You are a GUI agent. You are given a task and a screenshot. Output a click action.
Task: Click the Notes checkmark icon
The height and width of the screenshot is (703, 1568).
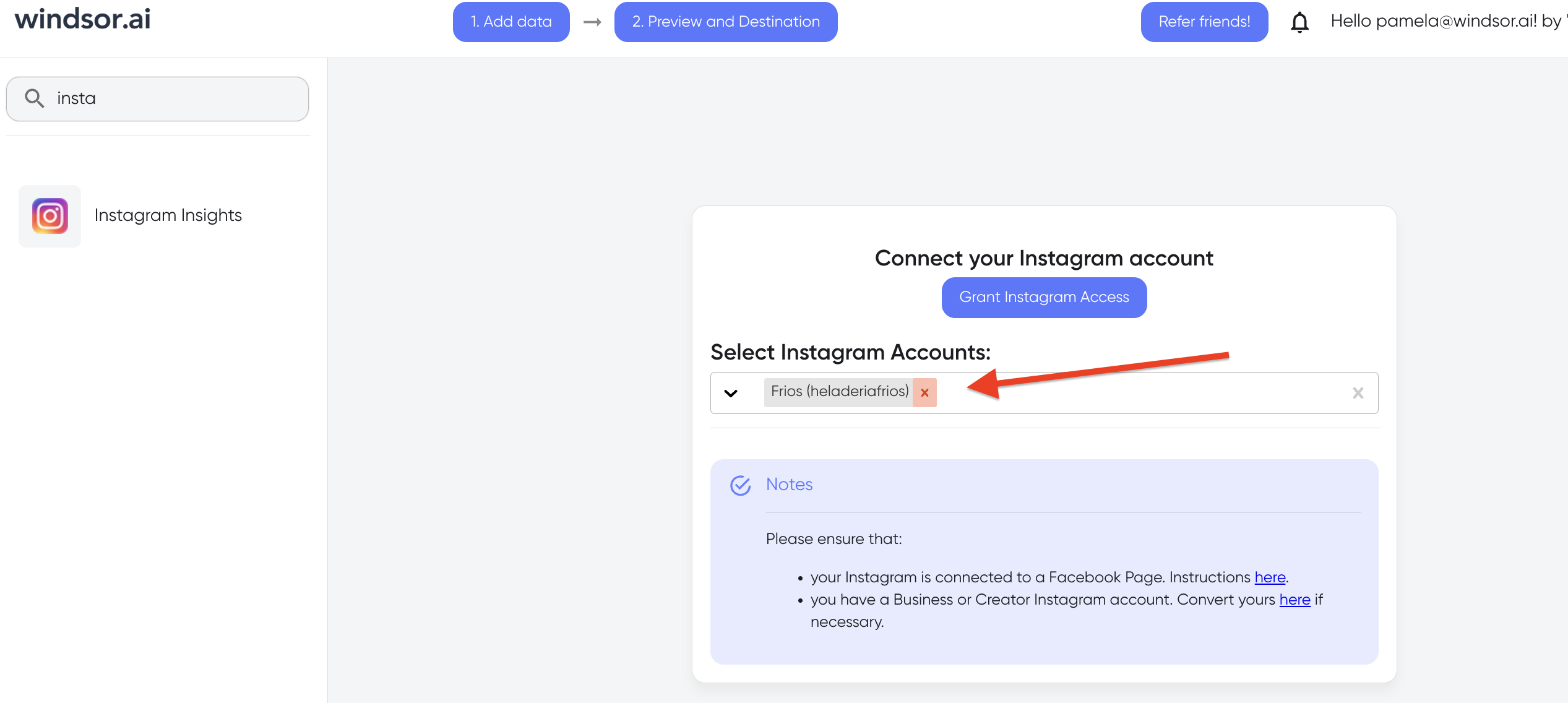point(740,485)
